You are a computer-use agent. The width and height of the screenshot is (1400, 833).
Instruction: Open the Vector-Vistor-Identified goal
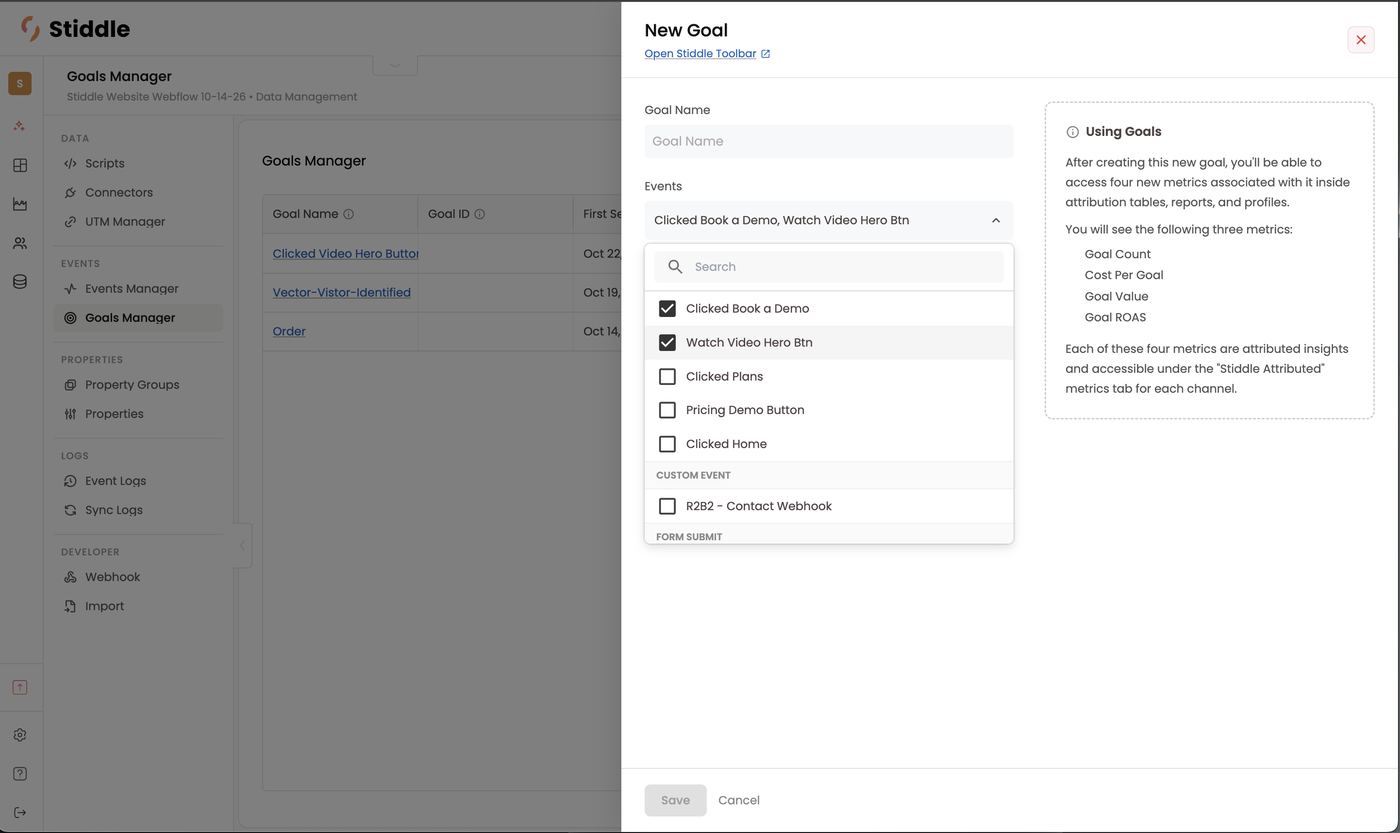tap(342, 293)
